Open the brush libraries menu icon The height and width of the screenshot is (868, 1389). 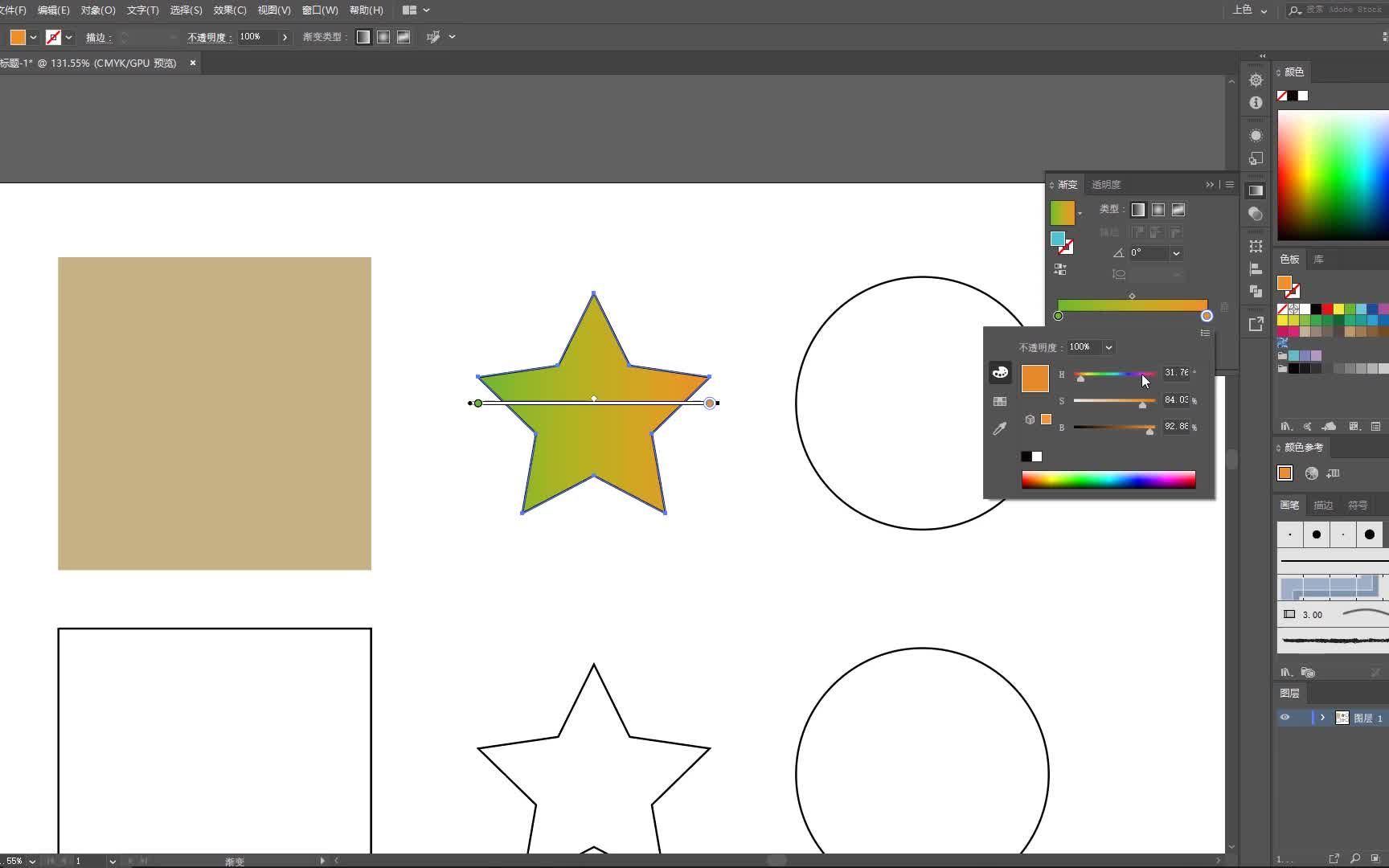[1286, 672]
